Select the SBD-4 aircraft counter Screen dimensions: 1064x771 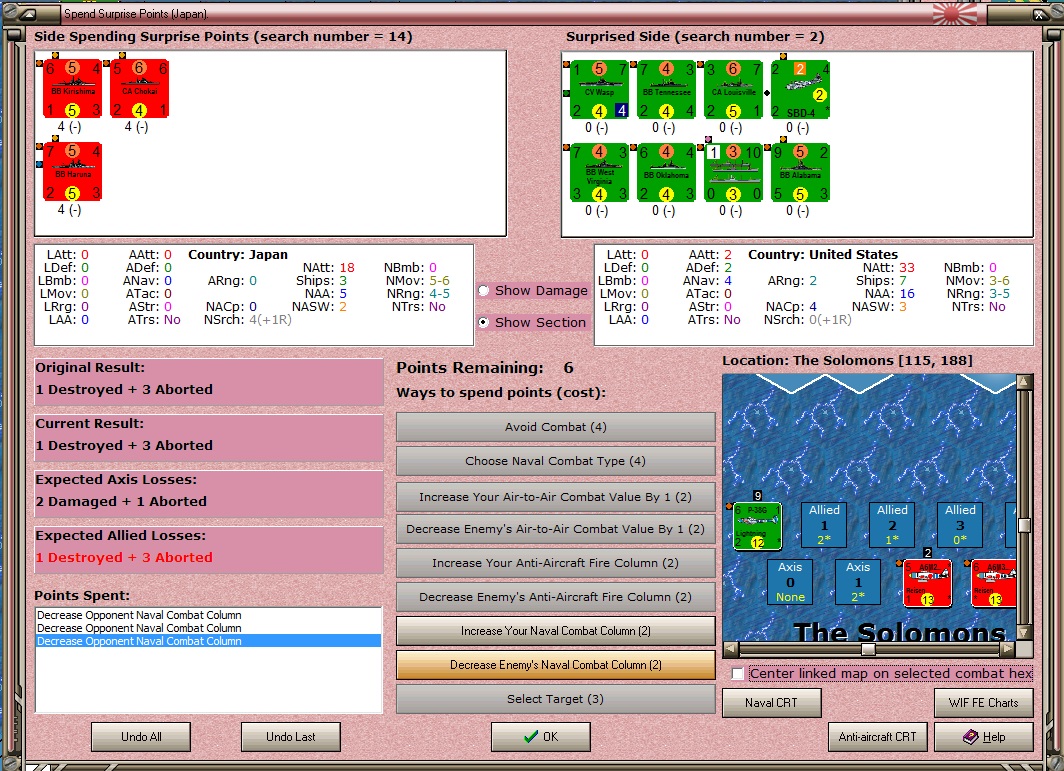point(801,90)
